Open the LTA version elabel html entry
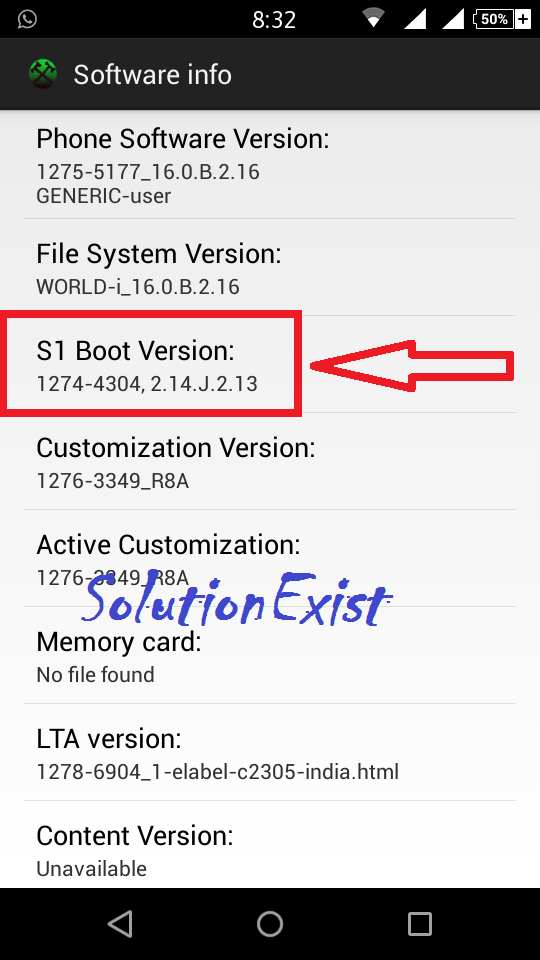This screenshot has height=960, width=540. 270,752
